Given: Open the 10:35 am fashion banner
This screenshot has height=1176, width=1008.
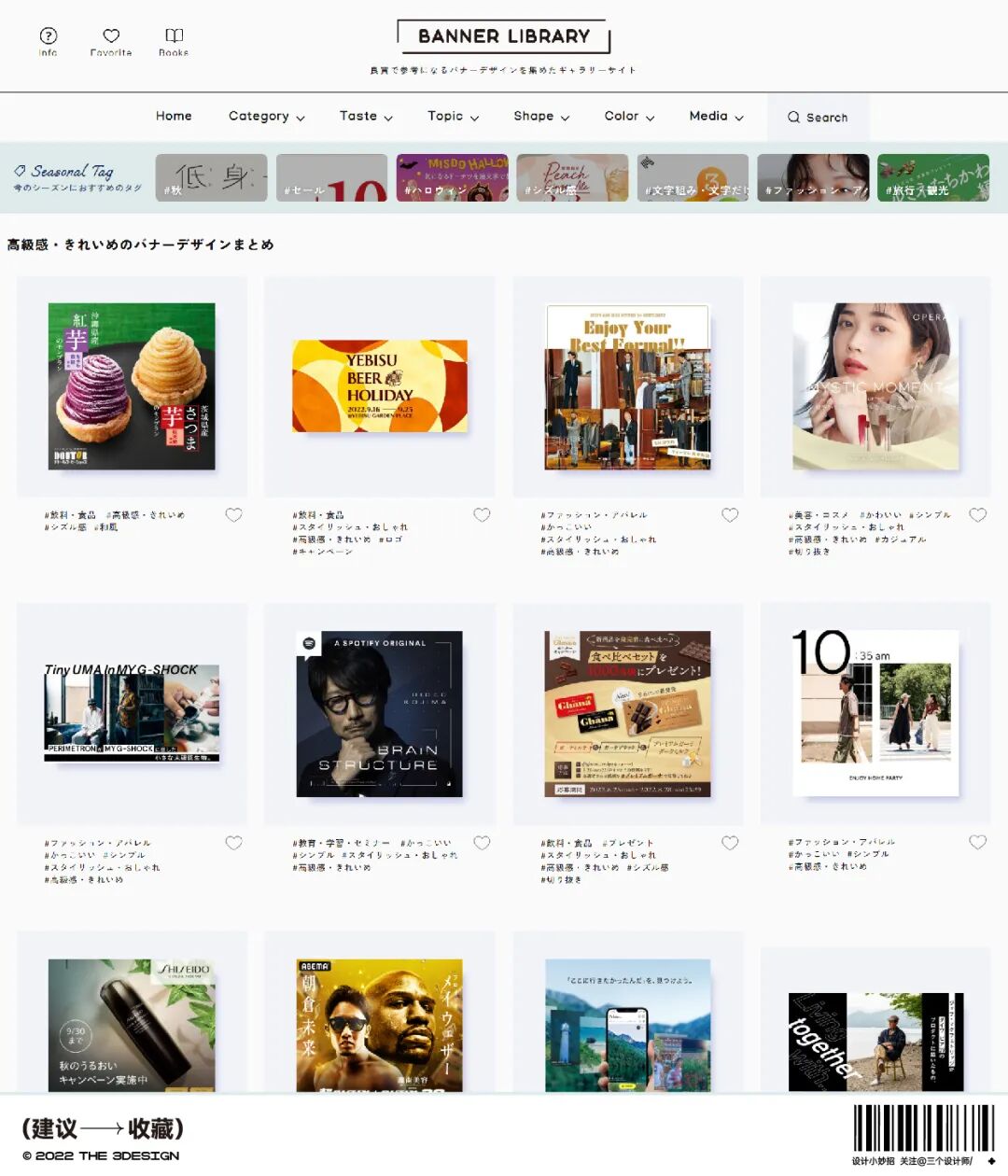Looking at the screenshot, I should 875,714.
